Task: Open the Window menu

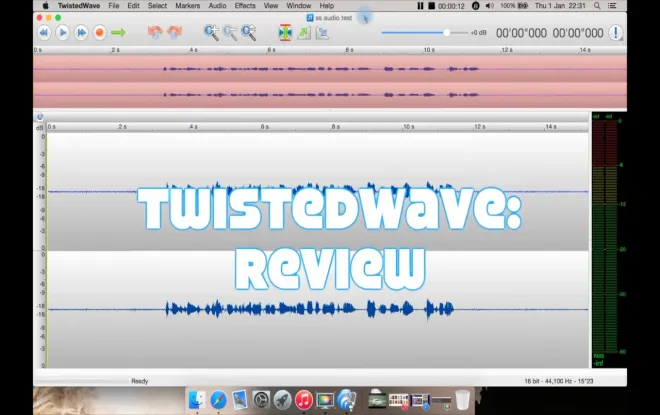Action: [x=298, y=5]
